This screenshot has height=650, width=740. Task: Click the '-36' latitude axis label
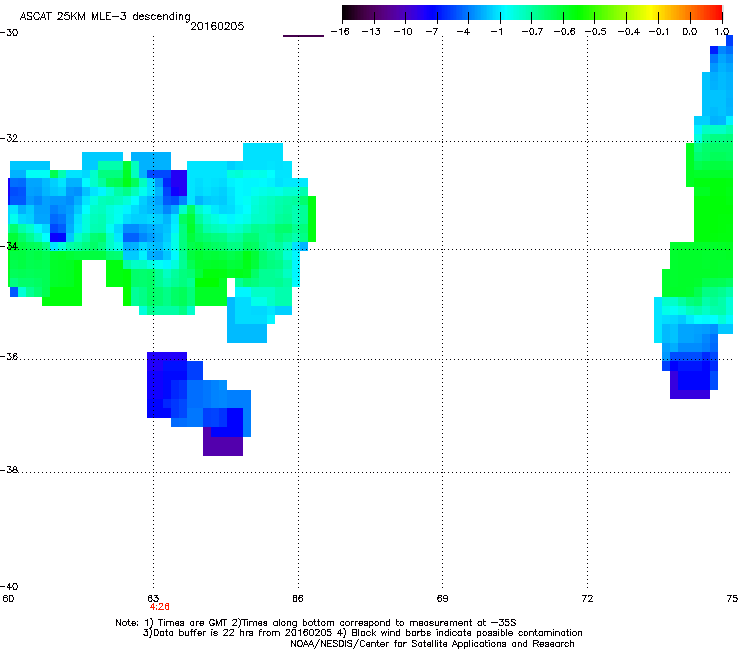[x=9, y=356]
